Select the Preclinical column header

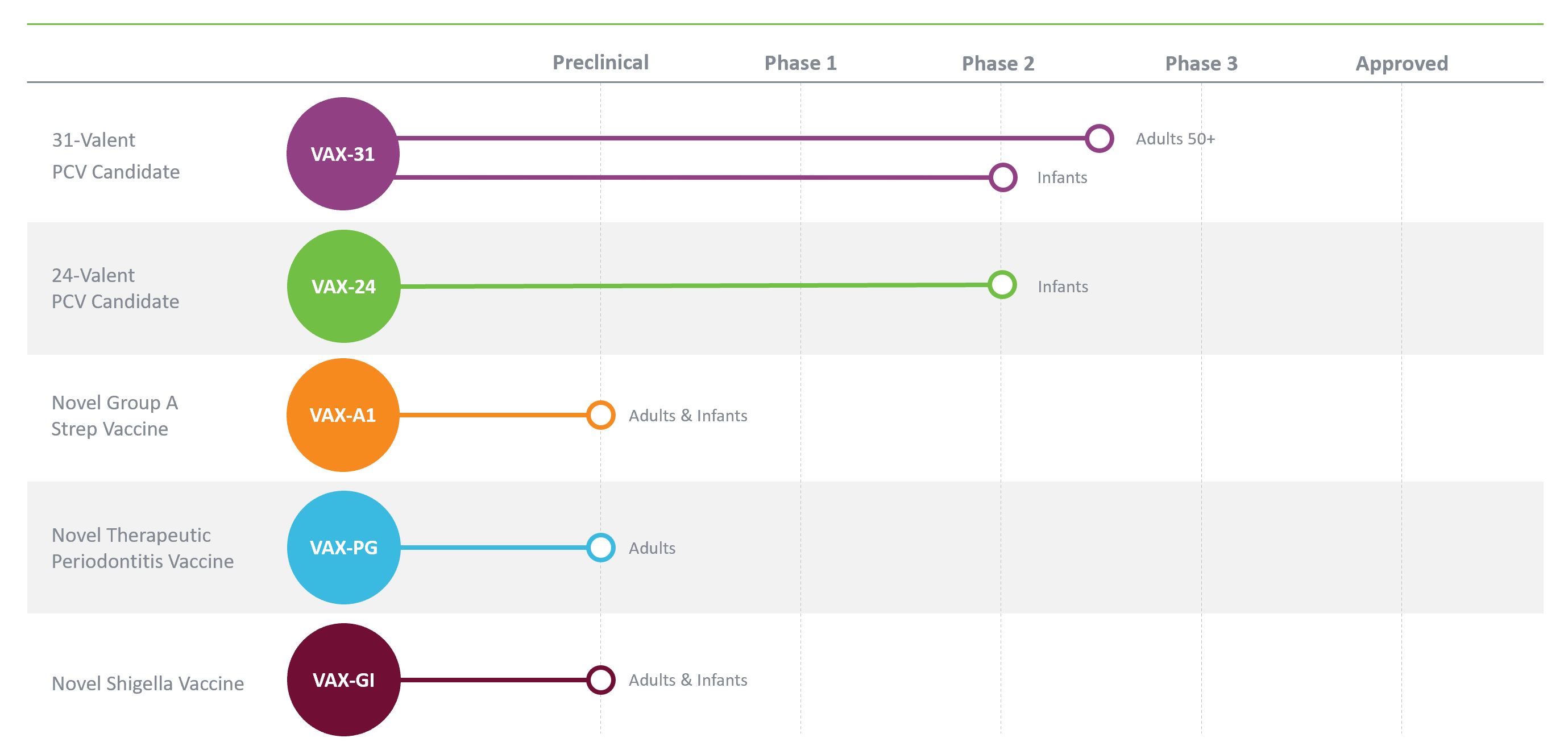(600, 63)
